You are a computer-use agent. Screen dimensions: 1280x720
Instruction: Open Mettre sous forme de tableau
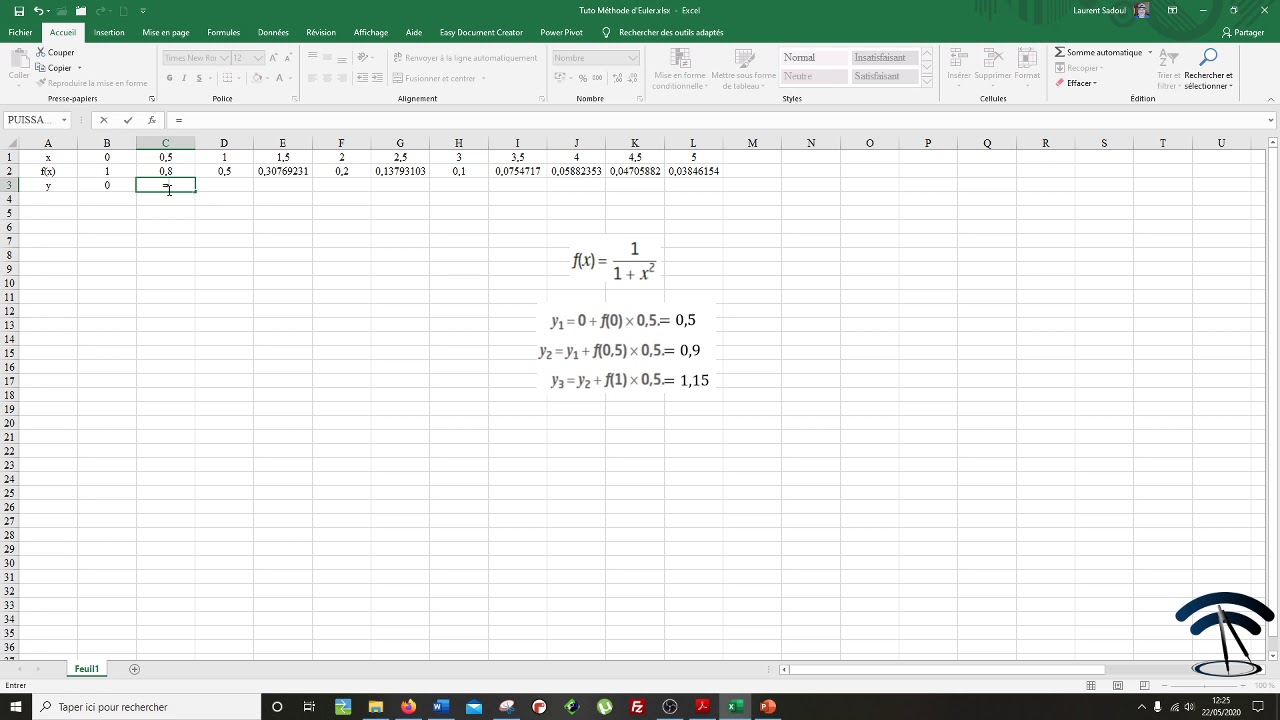[x=743, y=68]
